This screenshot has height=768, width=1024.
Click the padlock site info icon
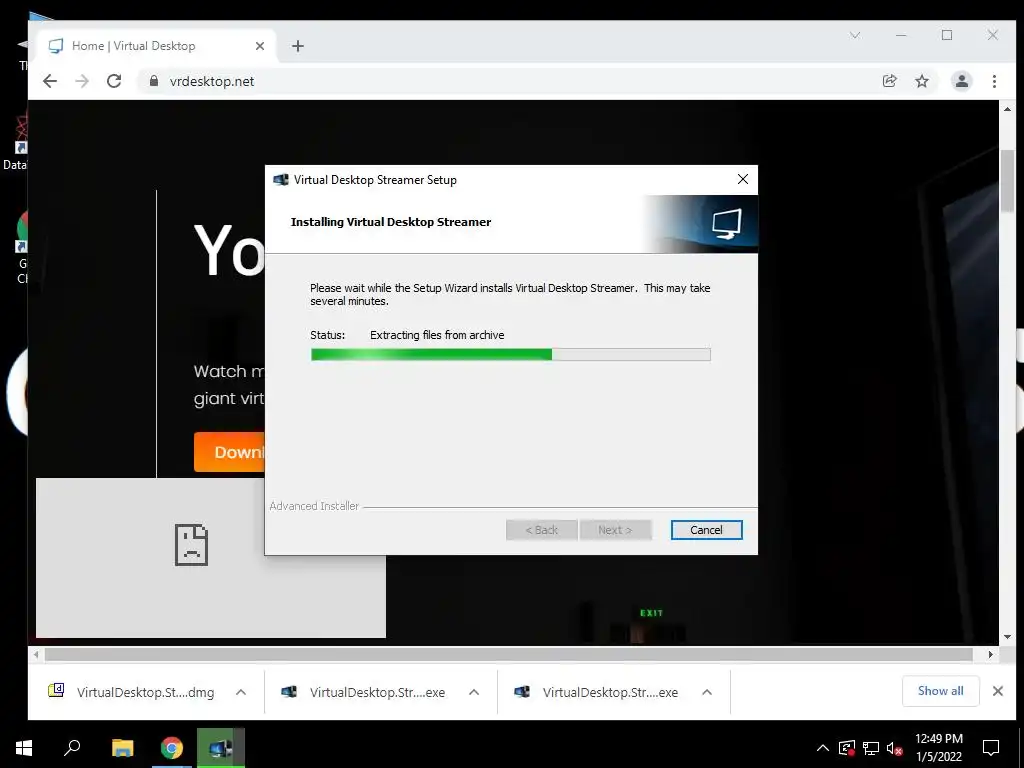click(x=154, y=81)
